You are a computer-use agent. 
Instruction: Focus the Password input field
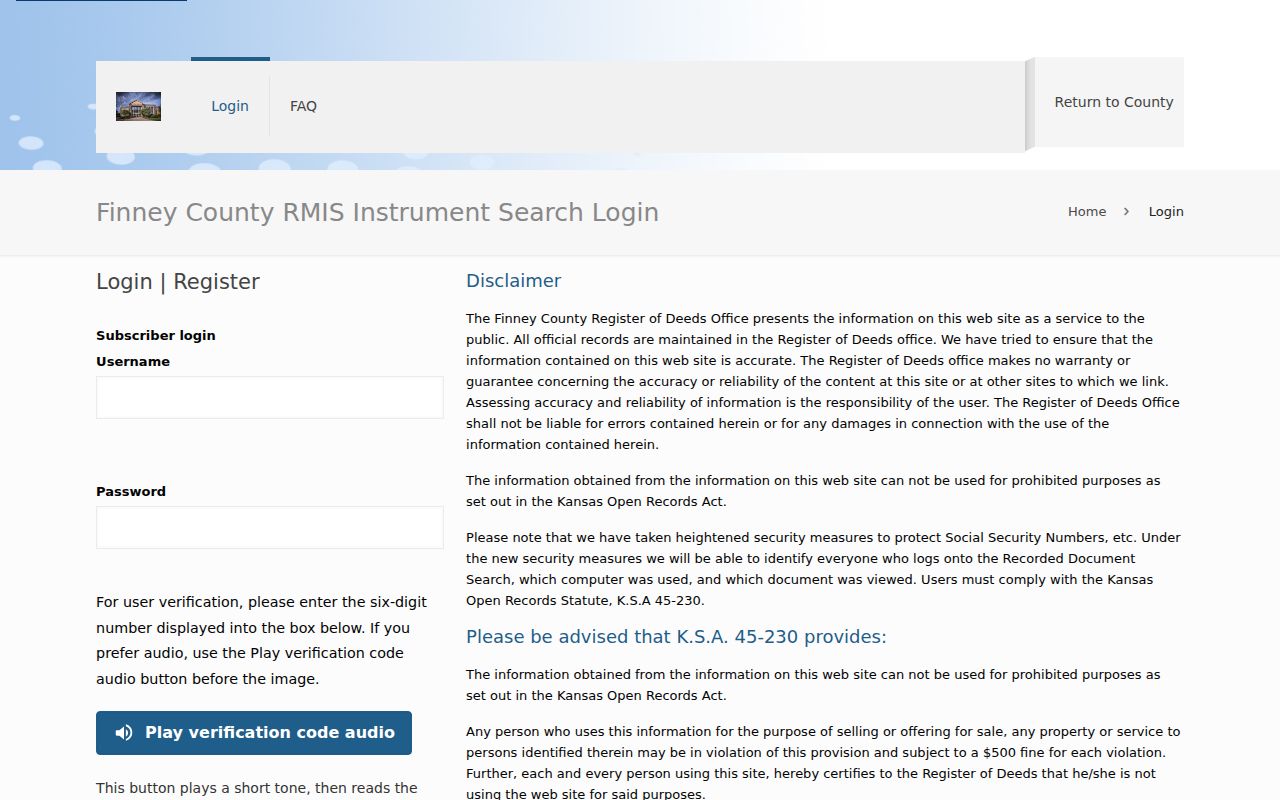(270, 527)
